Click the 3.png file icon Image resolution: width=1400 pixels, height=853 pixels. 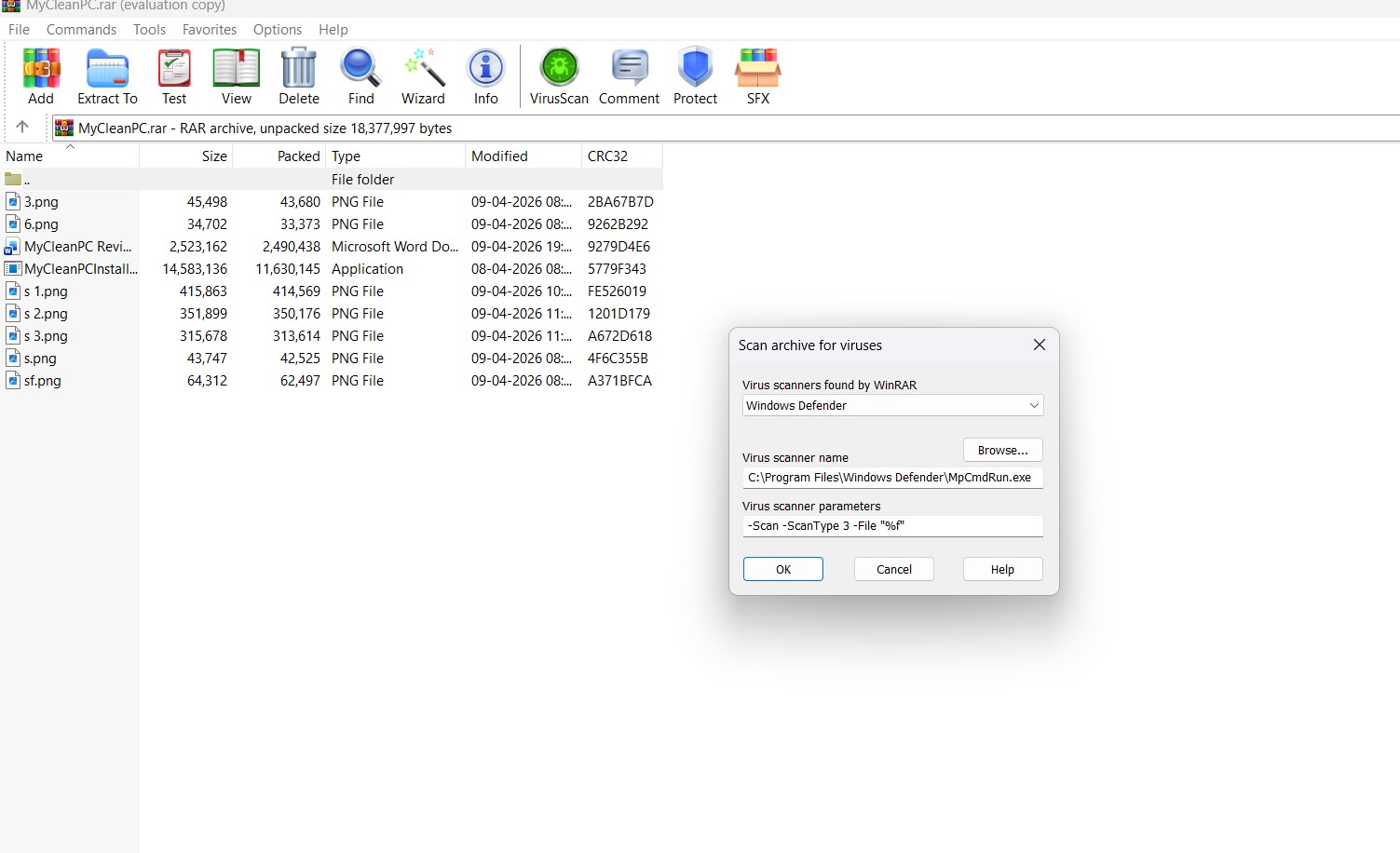pos(13,201)
